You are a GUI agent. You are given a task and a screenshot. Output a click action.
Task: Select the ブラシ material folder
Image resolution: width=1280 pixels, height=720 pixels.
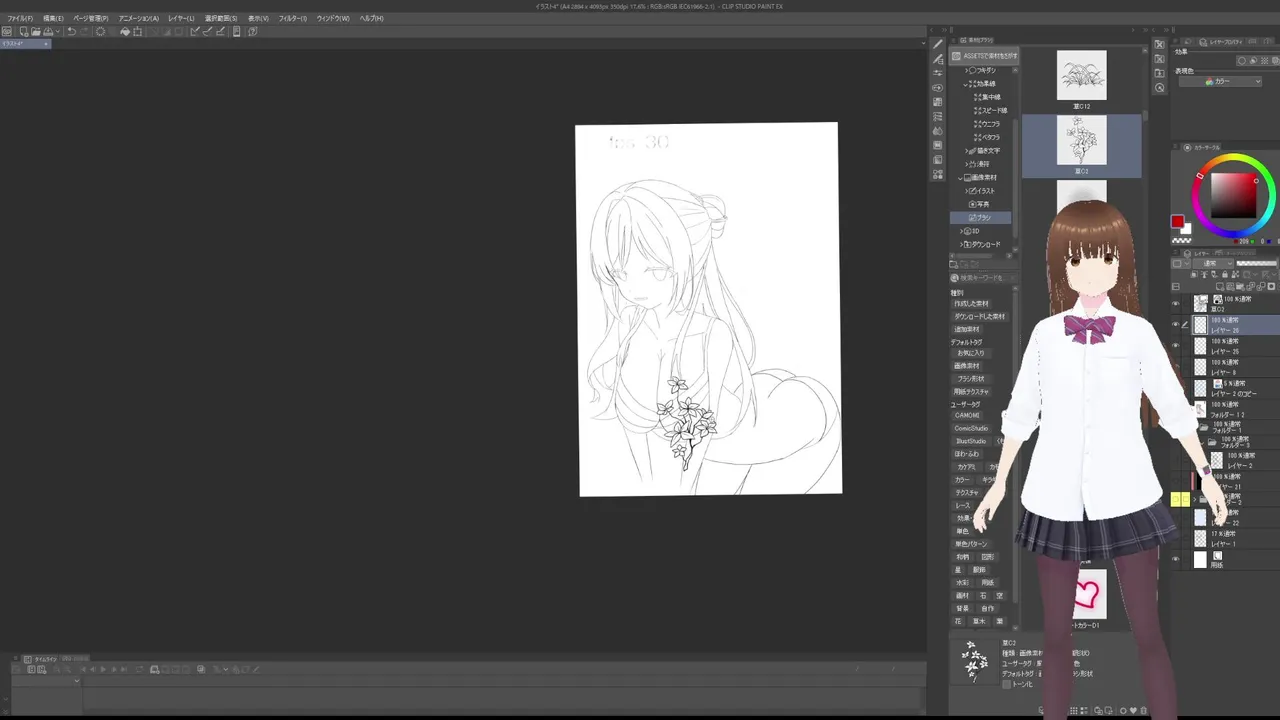coord(980,217)
